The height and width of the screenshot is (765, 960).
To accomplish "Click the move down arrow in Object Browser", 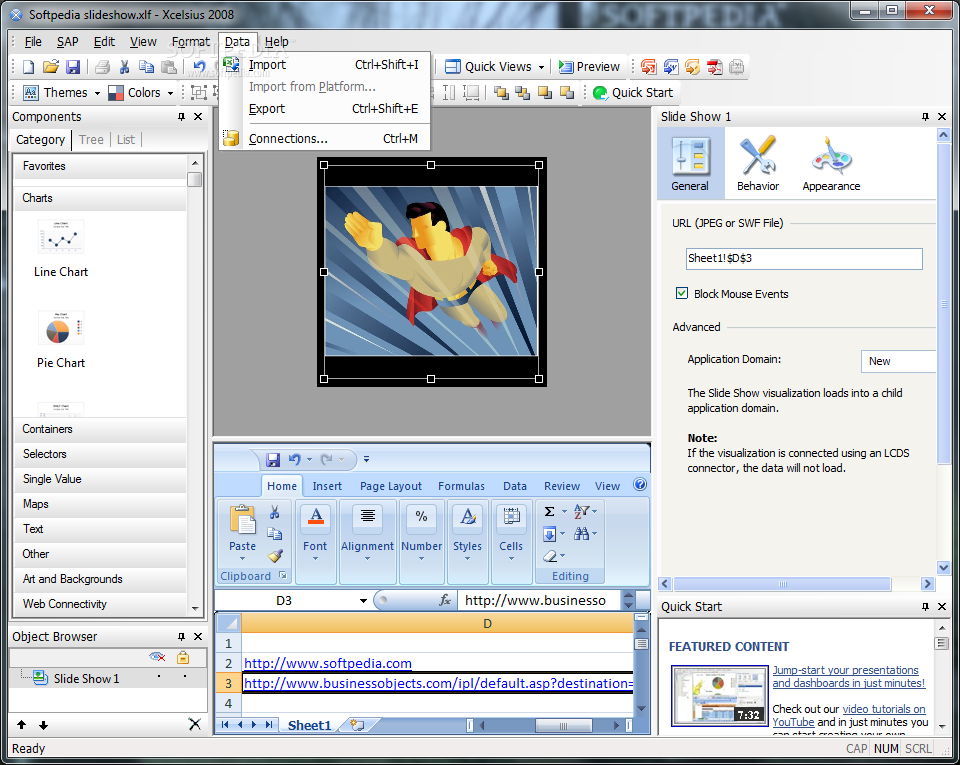I will 43,725.
